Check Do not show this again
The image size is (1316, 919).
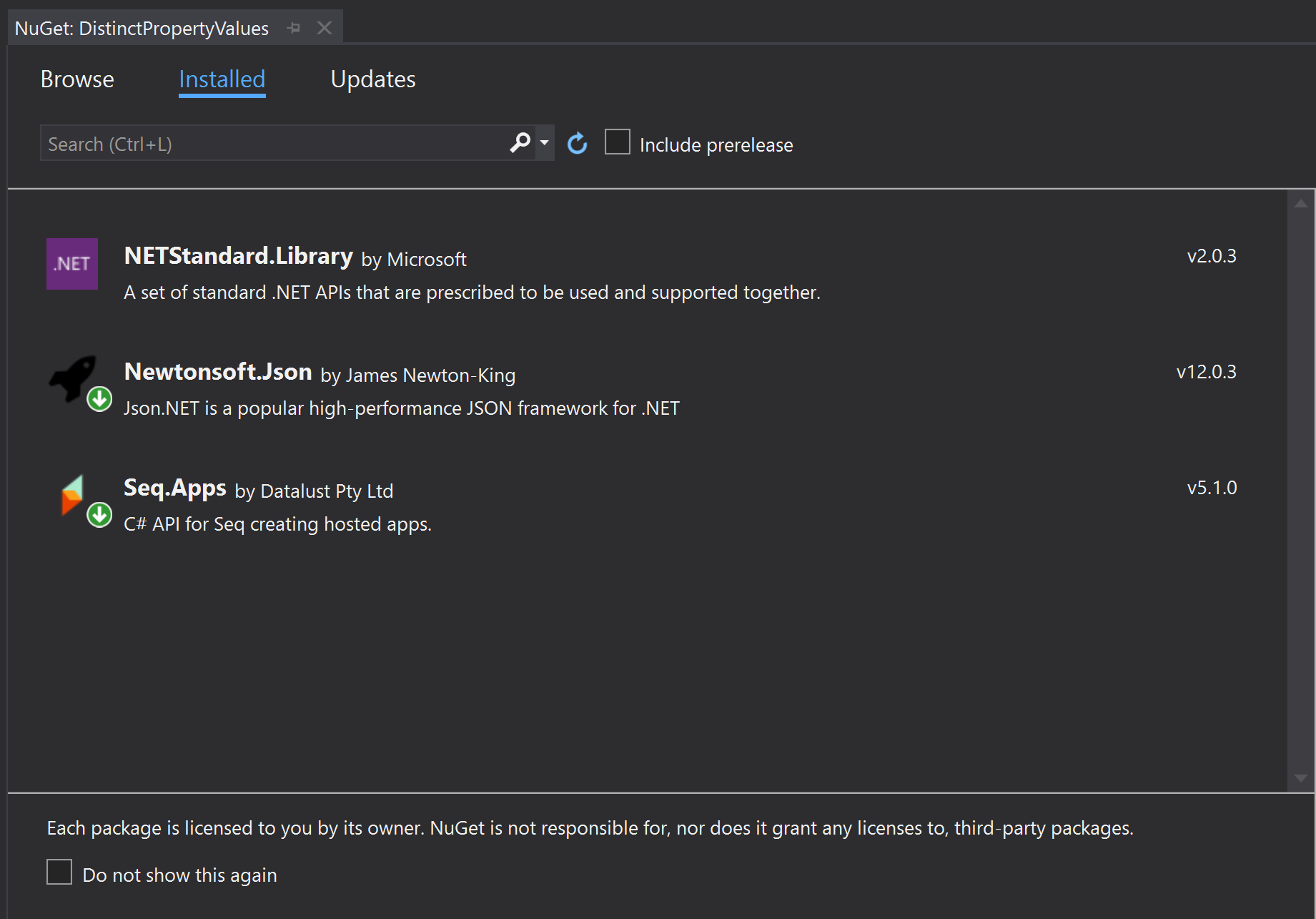click(59, 872)
